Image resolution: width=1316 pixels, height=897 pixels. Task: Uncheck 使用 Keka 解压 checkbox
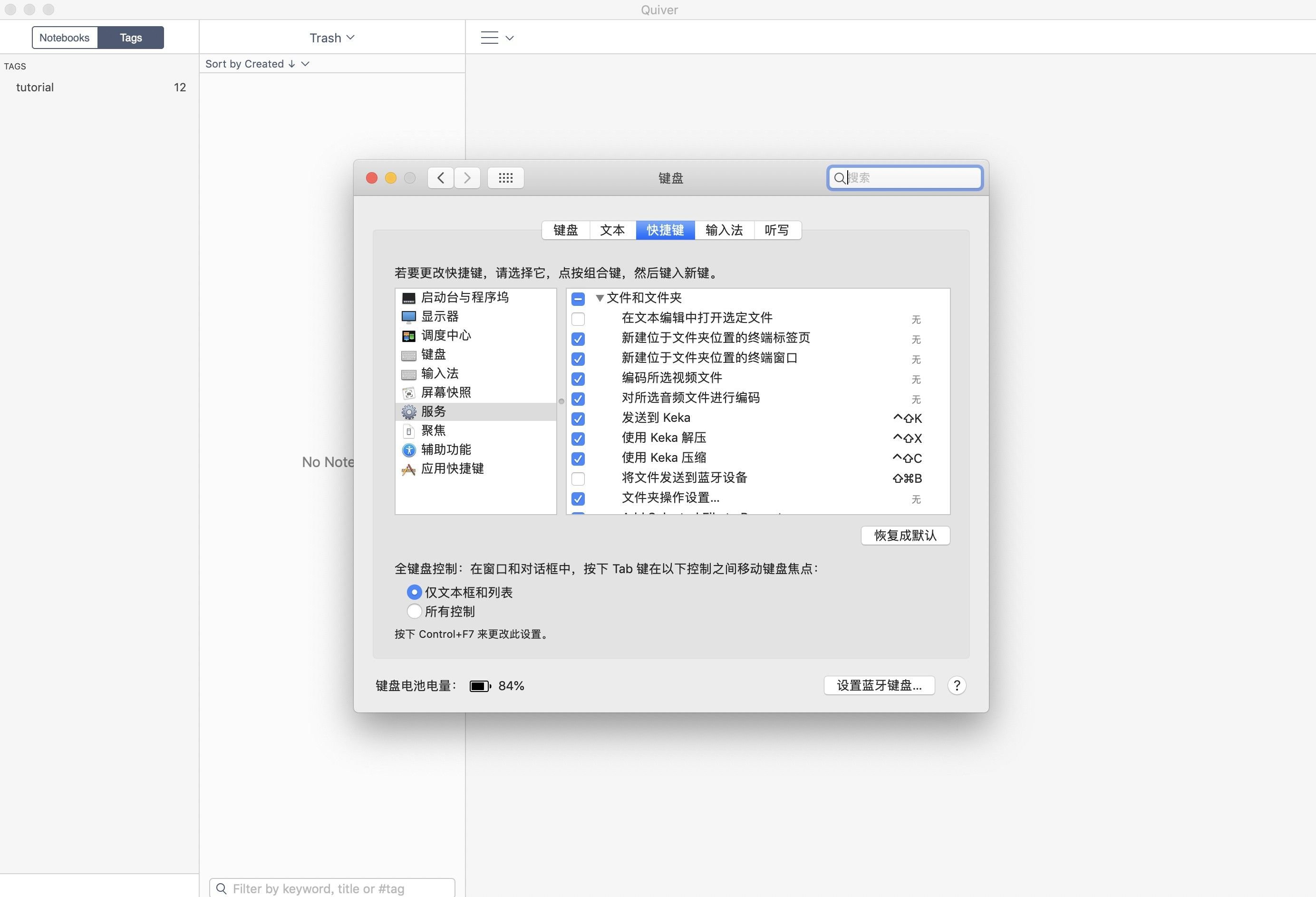(x=578, y=439)
